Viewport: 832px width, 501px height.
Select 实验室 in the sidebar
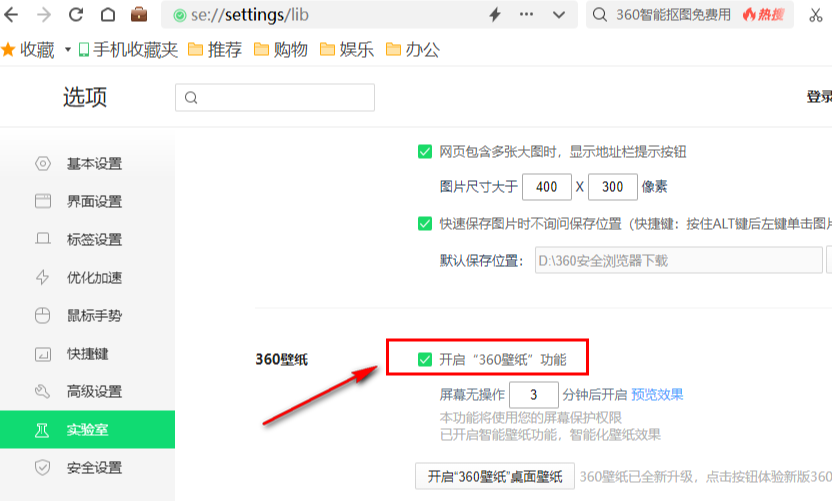pyautogui.click(x=88, y=429)
